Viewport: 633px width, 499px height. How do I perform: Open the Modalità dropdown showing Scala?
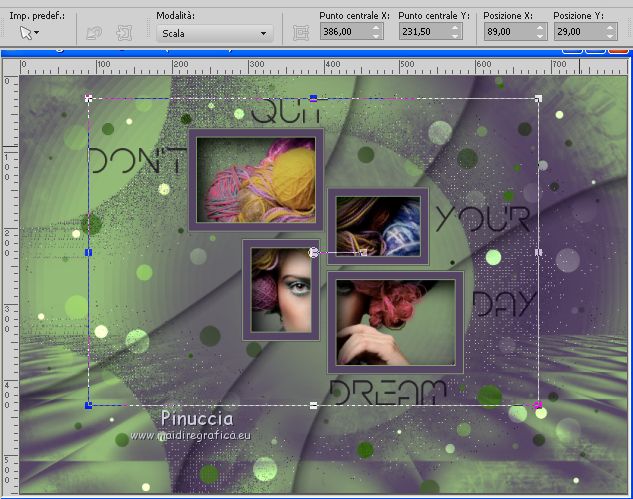tap(214, 34)
